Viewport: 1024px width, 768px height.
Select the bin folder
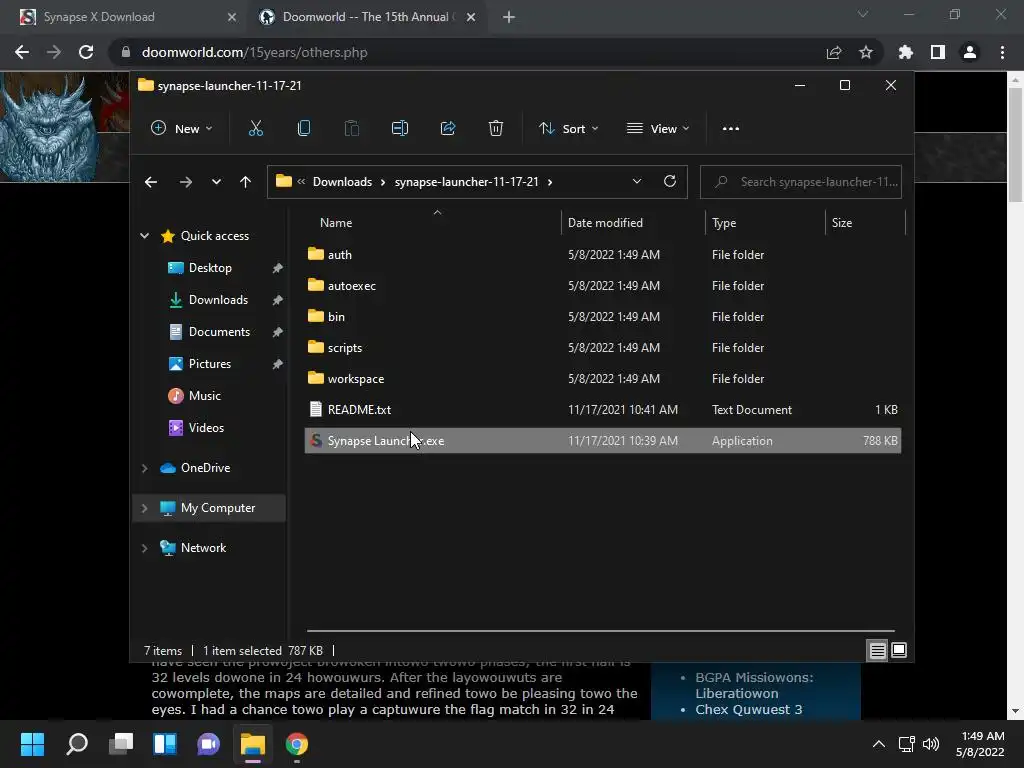(x=602, y=317)
